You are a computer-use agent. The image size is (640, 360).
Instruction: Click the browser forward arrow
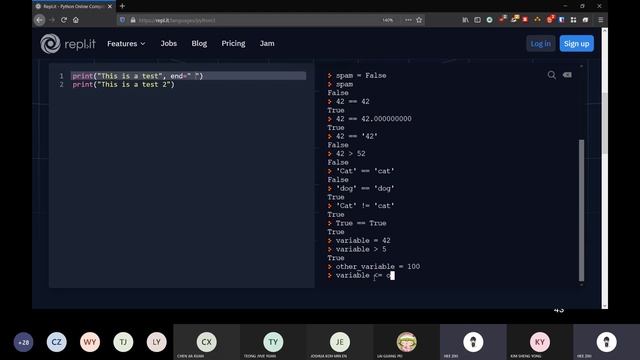point(52,20)
